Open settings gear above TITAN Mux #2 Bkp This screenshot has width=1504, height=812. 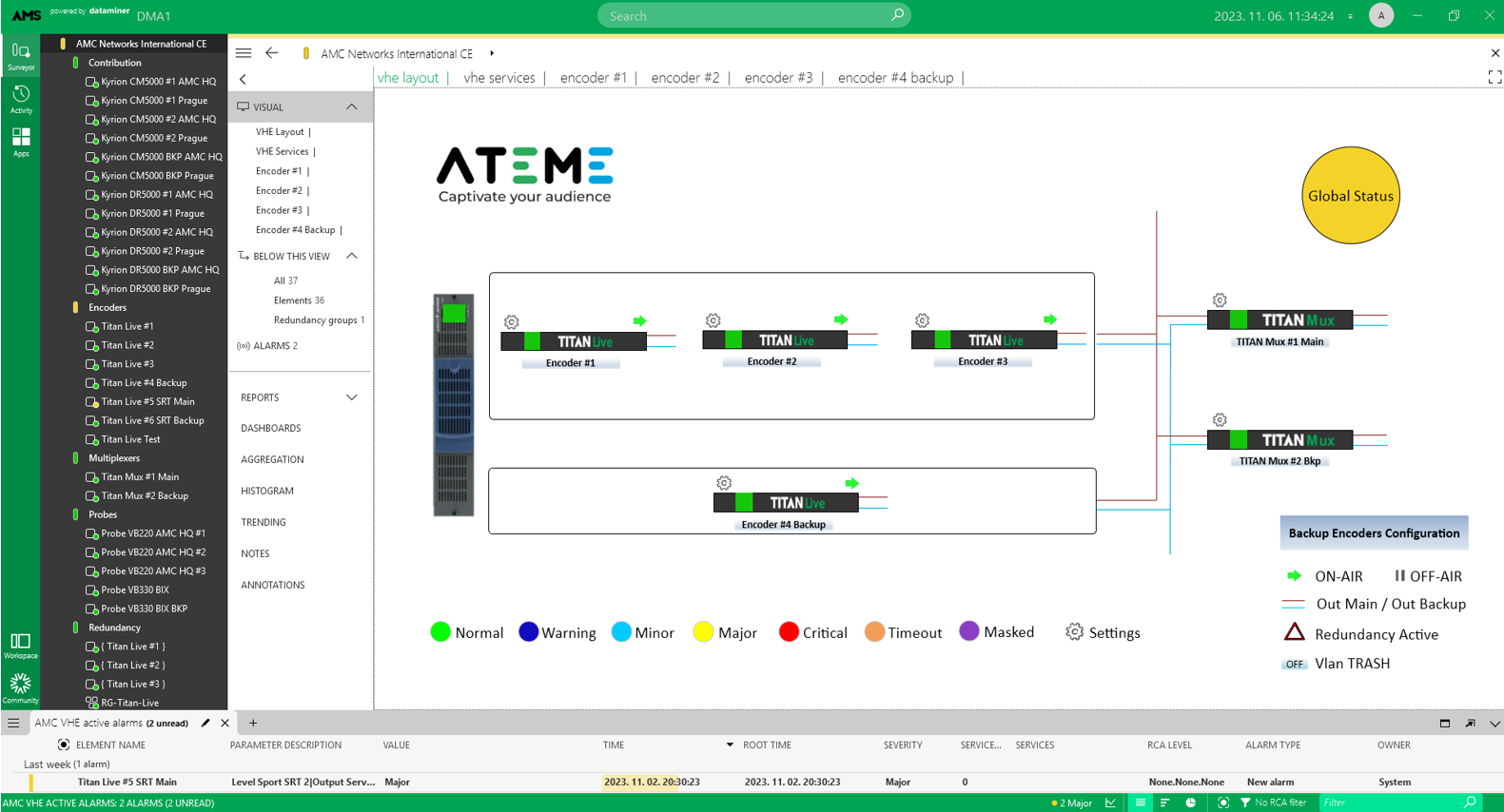[1220, 419]
